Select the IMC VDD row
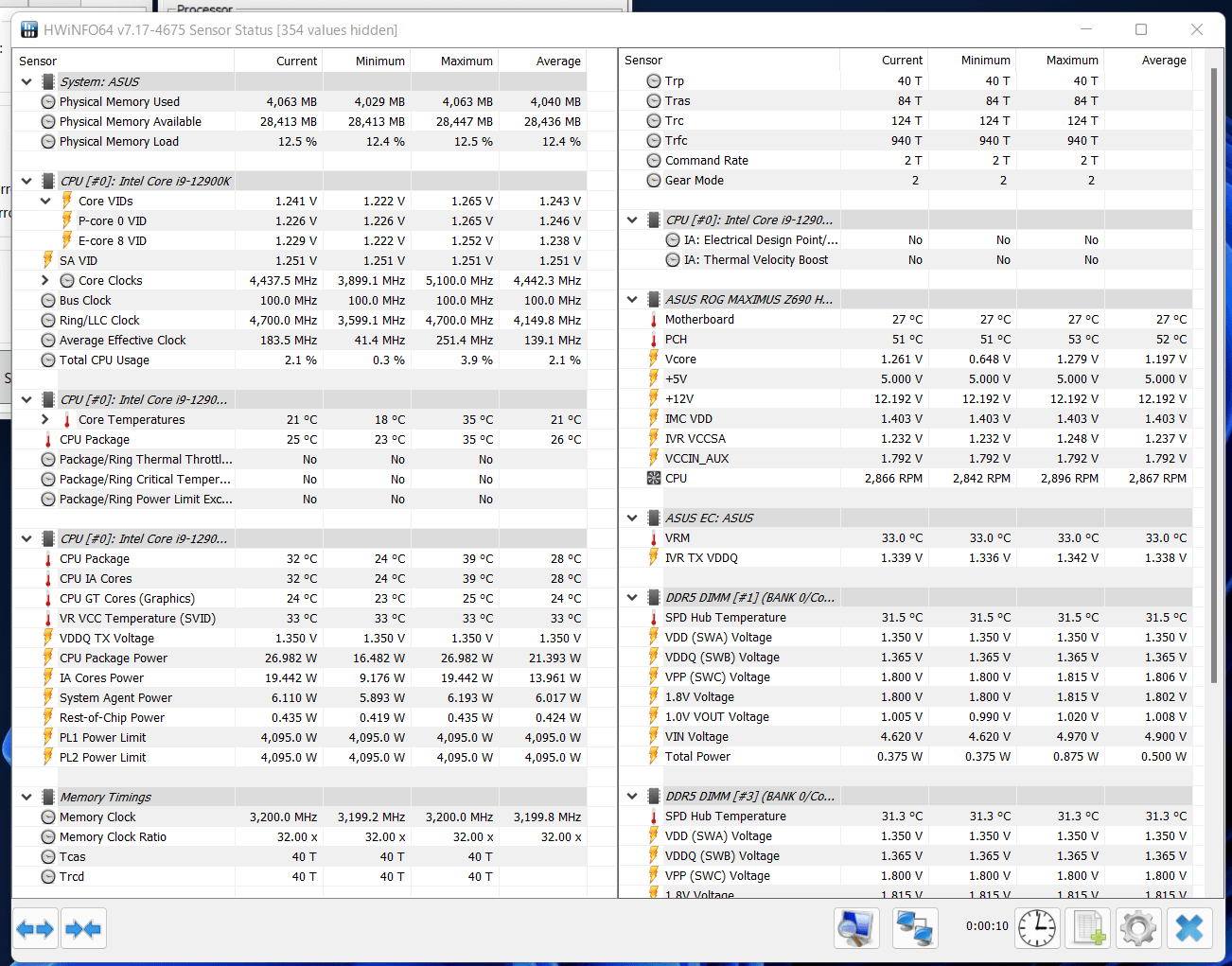Image resolution: width=1232 pixels, height=966 pixels. pyautogui.click(x=906, y=418)
